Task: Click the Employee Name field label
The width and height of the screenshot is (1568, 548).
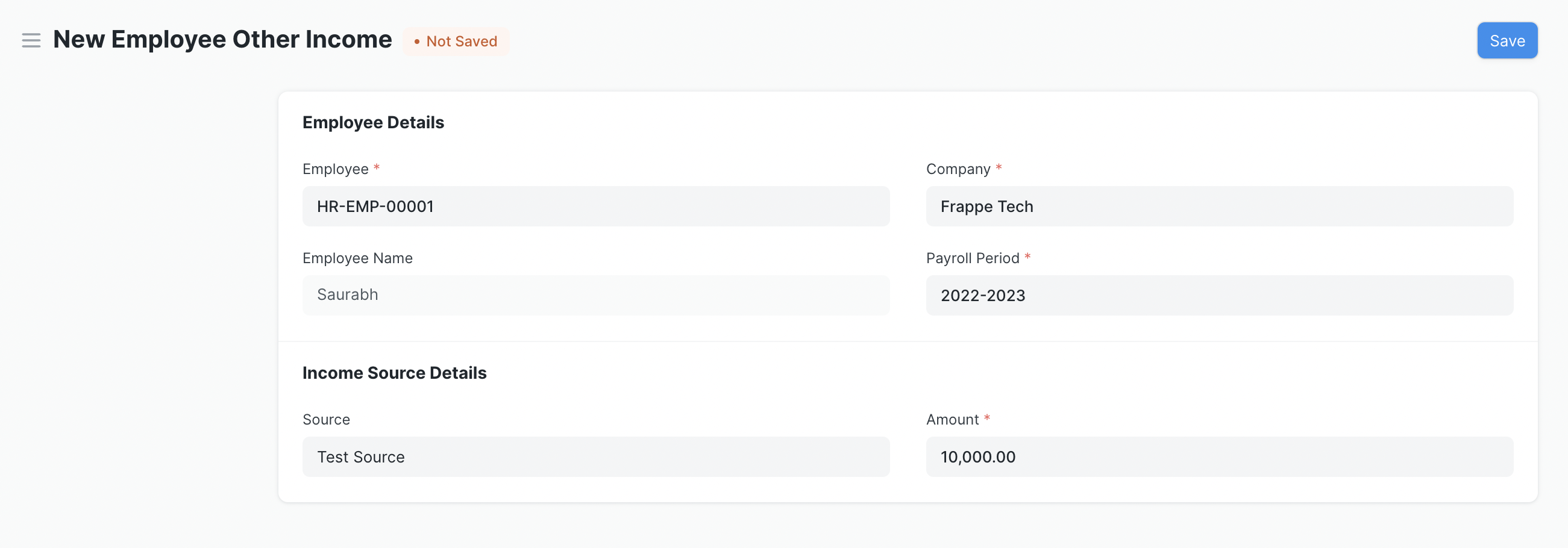Action: (x=357, y=258)
